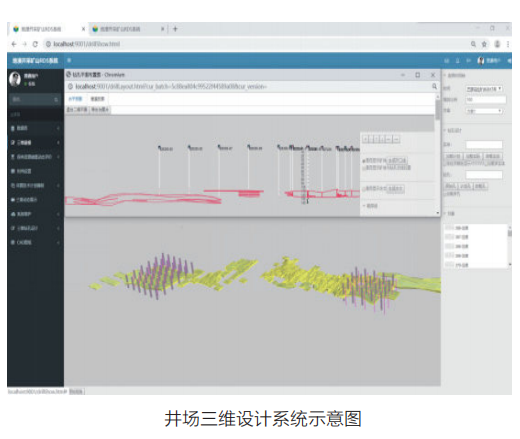Click the magnifier icon in the popup window address bar
Image resolution: width=520 pixels, height=439 pixels.
pyautogui.click(x=434, y=86)
